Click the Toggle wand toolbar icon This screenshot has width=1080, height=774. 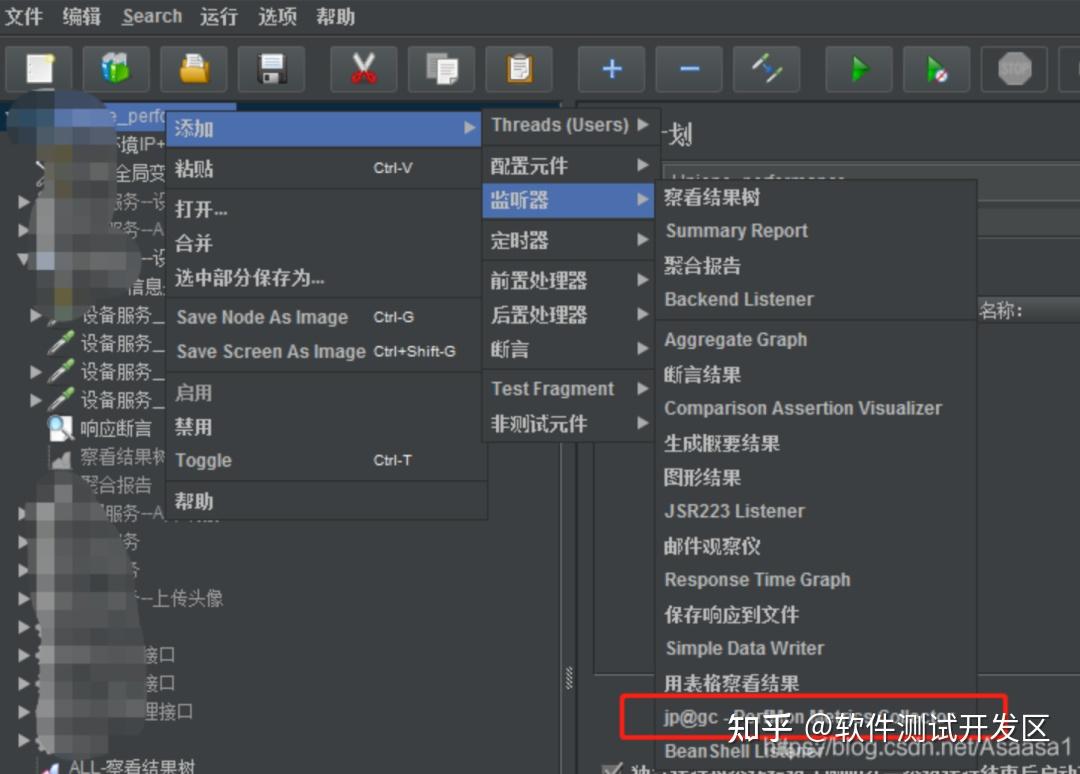[767, 69]
